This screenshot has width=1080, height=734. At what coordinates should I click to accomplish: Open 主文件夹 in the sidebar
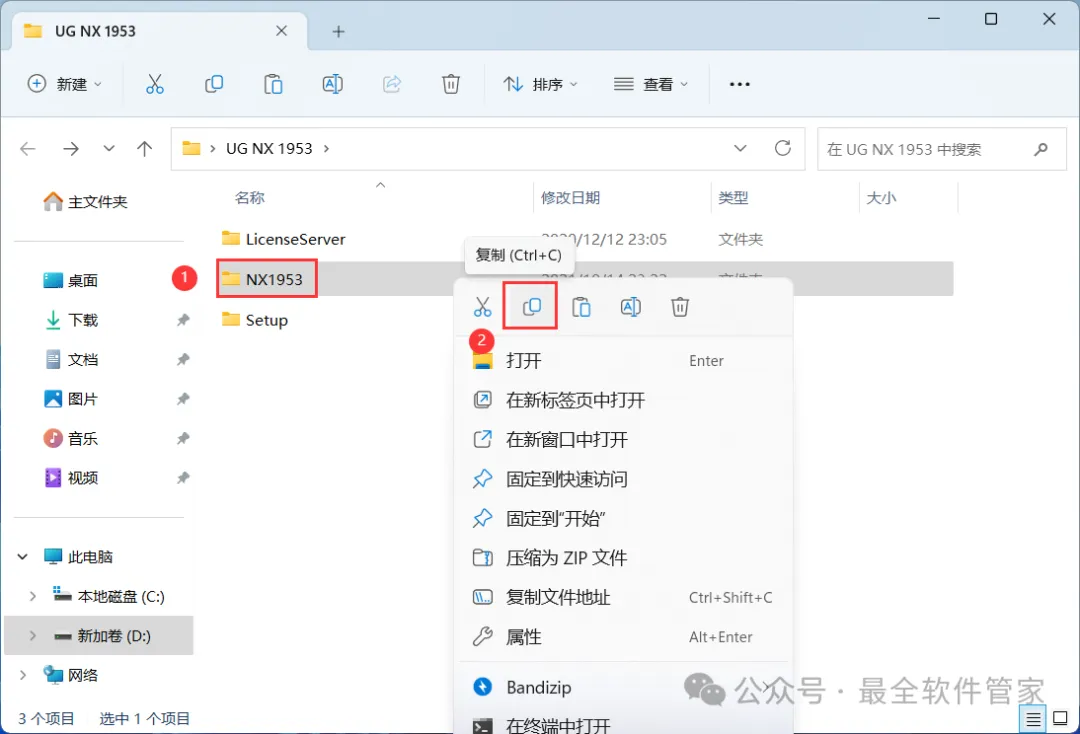[x=85, y=202]
